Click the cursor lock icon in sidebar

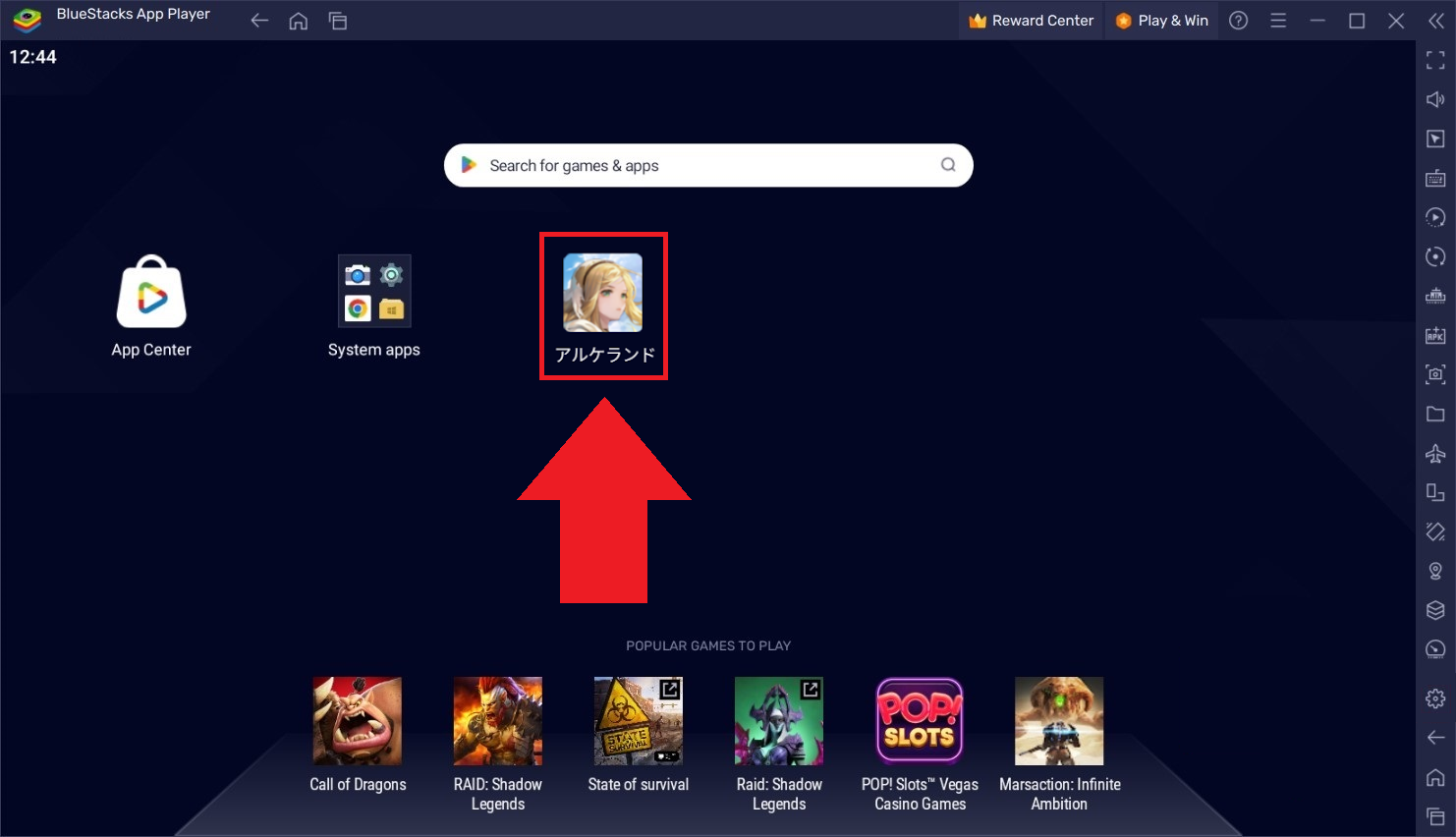[x=1435, y=139]
